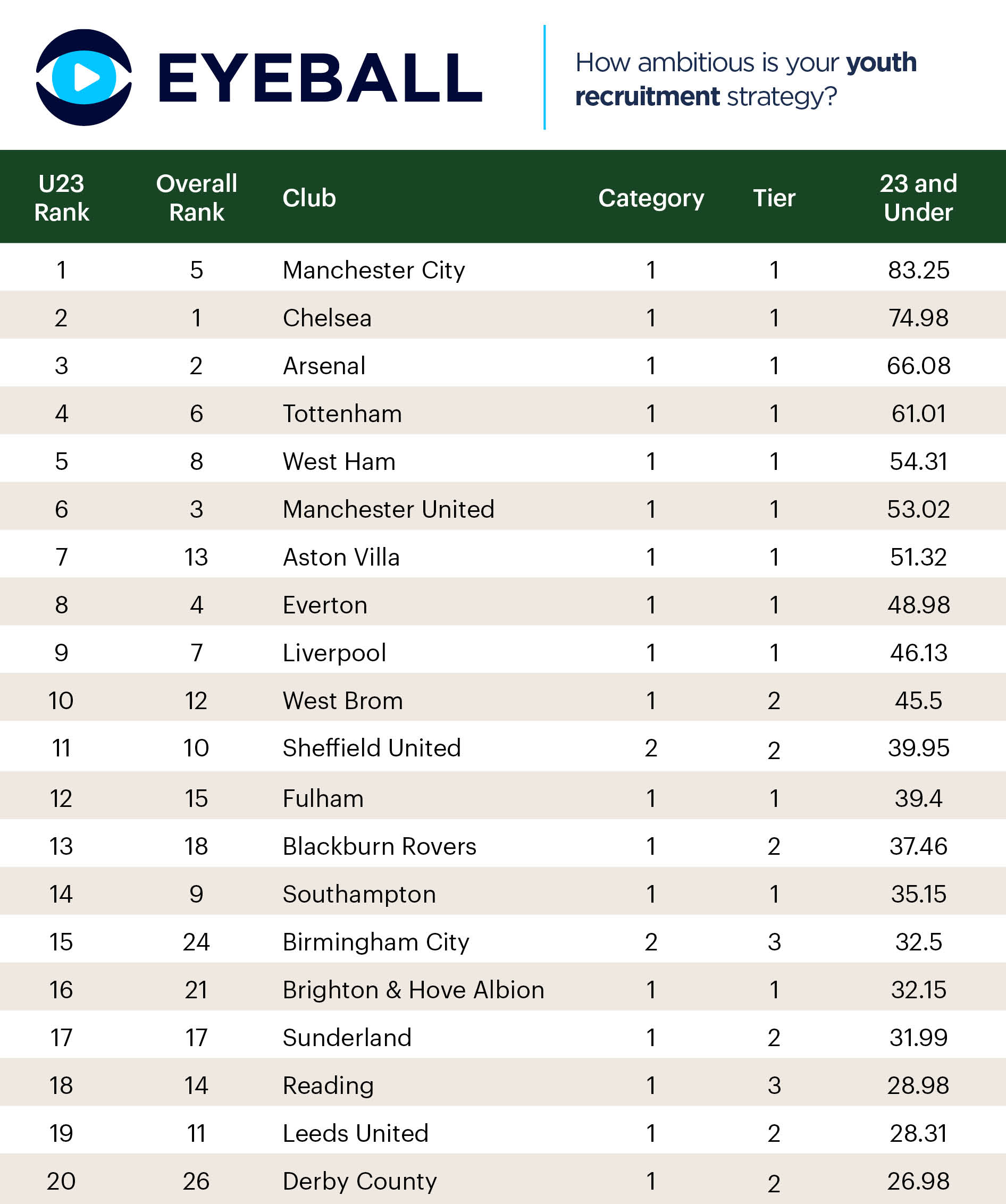Click the 'Club' column header
This screenshot has width=1006, height=1204.
pos(309,198)
